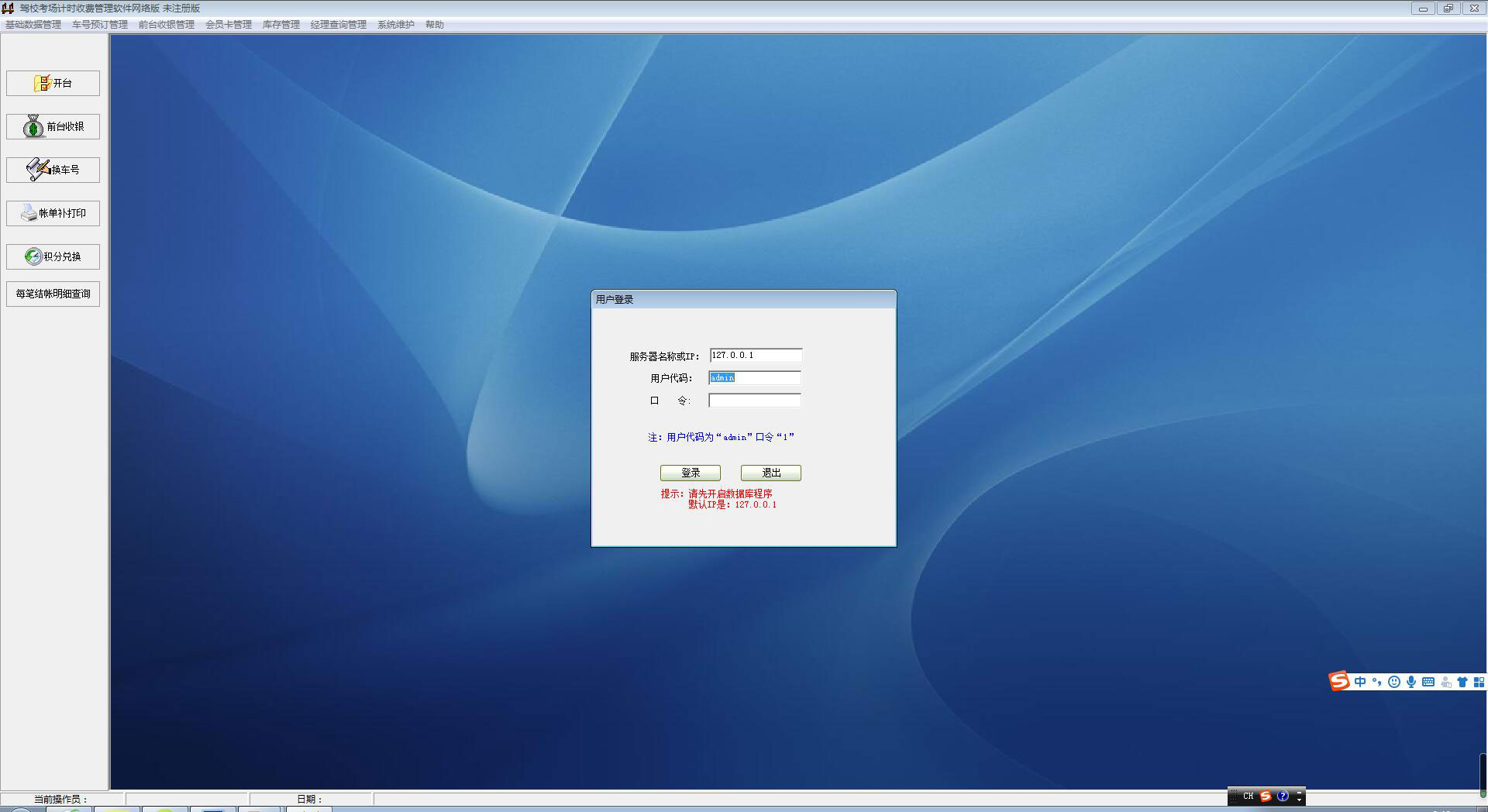1488x812 pixels.
Task: Open Sogou skin shirt icon
Action: (x=1462, y=682)
